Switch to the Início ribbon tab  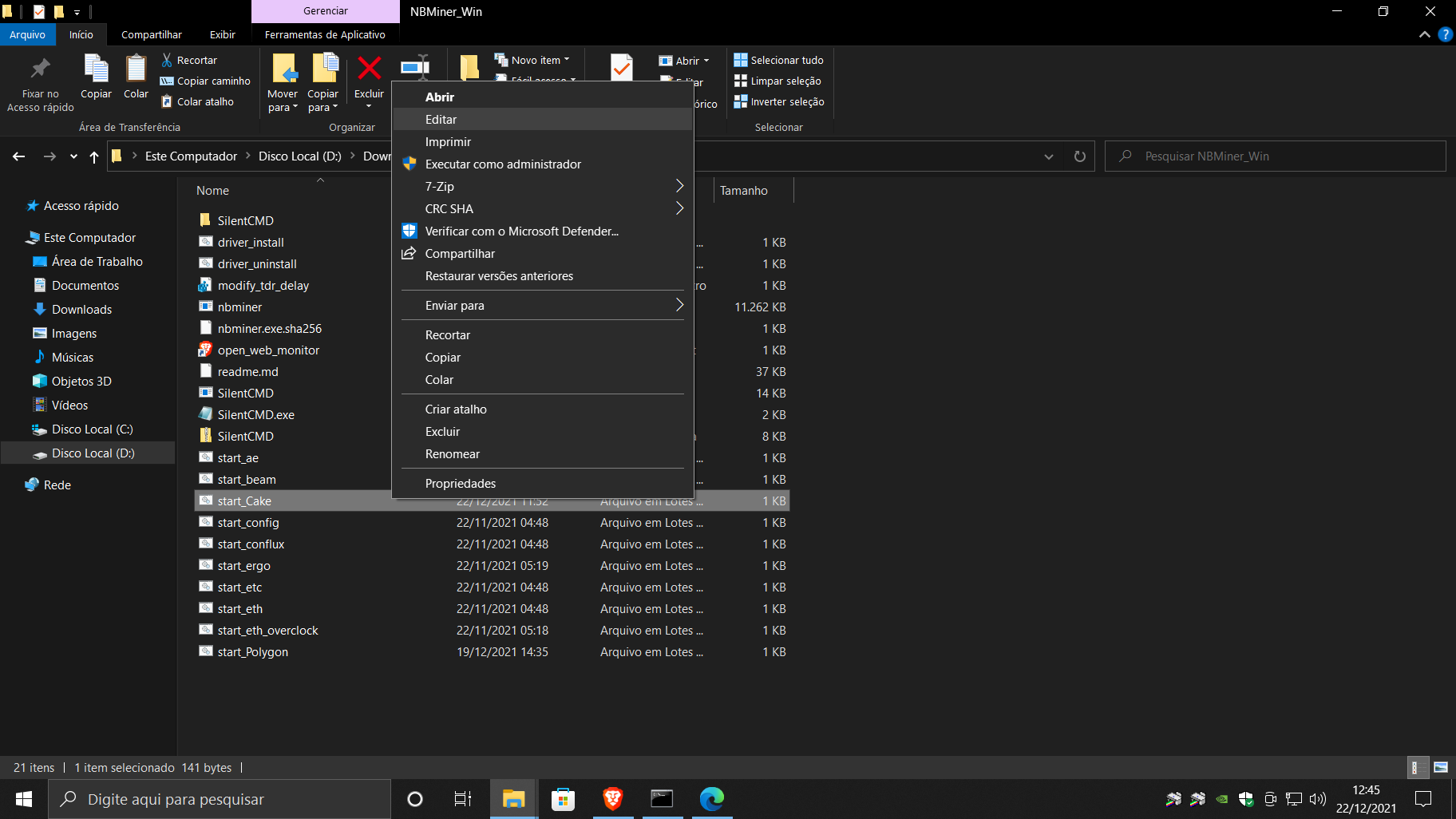point(81,34)
